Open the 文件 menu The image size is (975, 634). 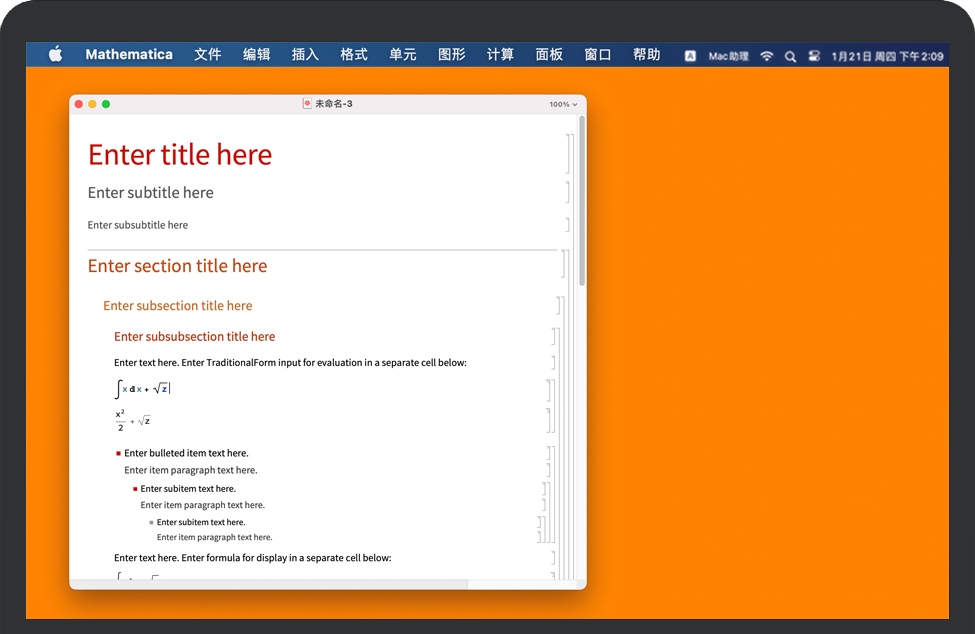207,55
